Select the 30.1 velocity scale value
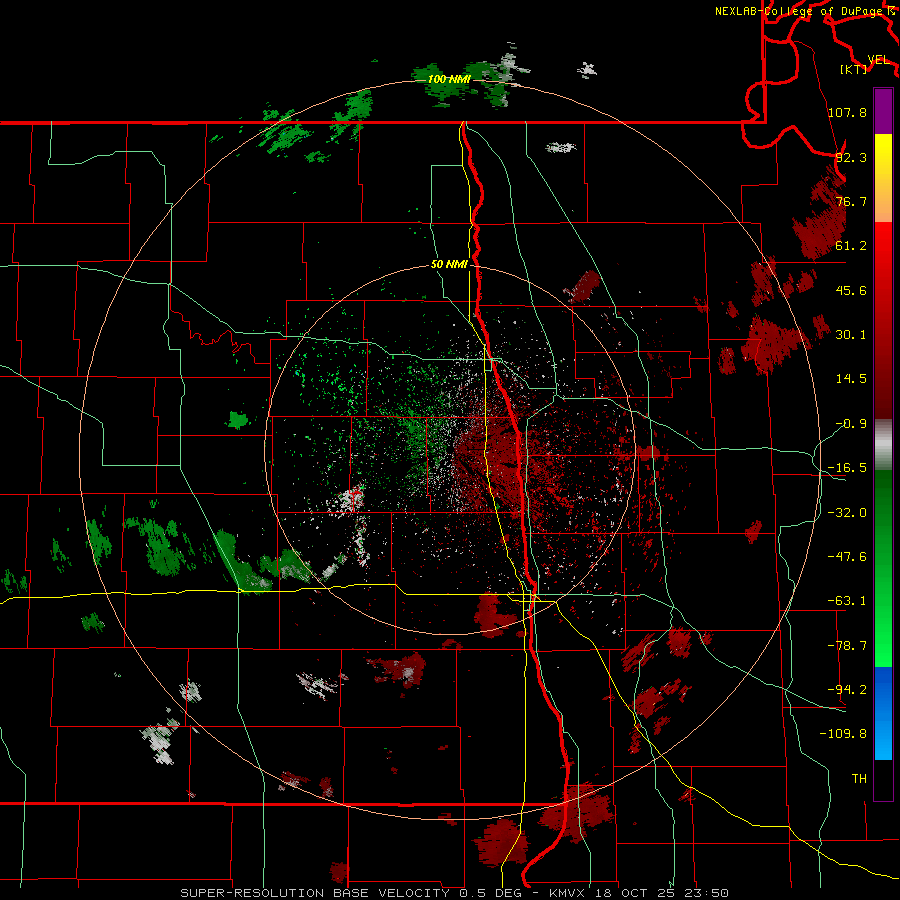Viewport: 900px width, 900px height. [851, 335]
